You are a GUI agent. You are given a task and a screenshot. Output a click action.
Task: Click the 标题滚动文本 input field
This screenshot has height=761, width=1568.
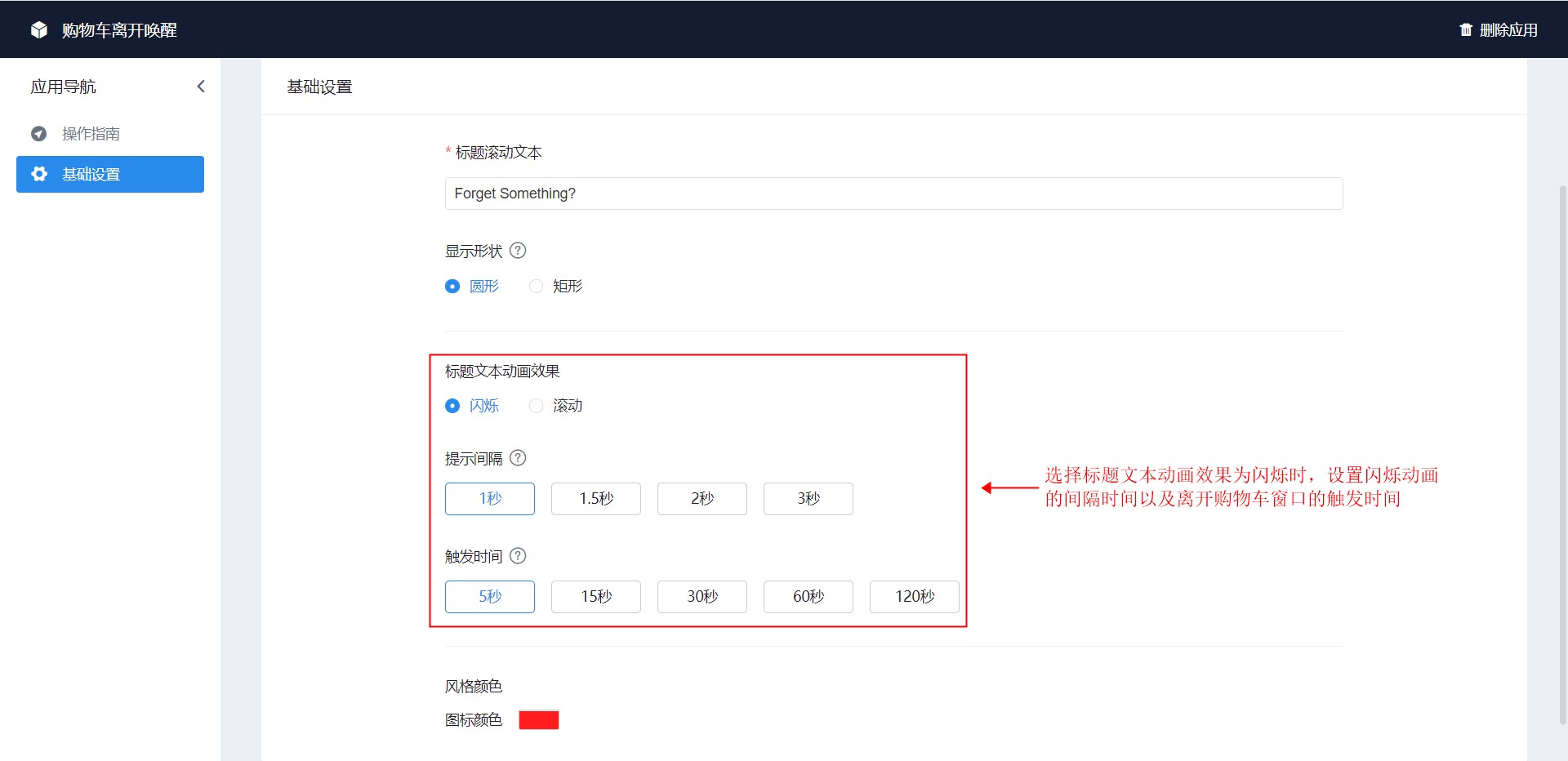pyautogui.click(x=893, y=194)
